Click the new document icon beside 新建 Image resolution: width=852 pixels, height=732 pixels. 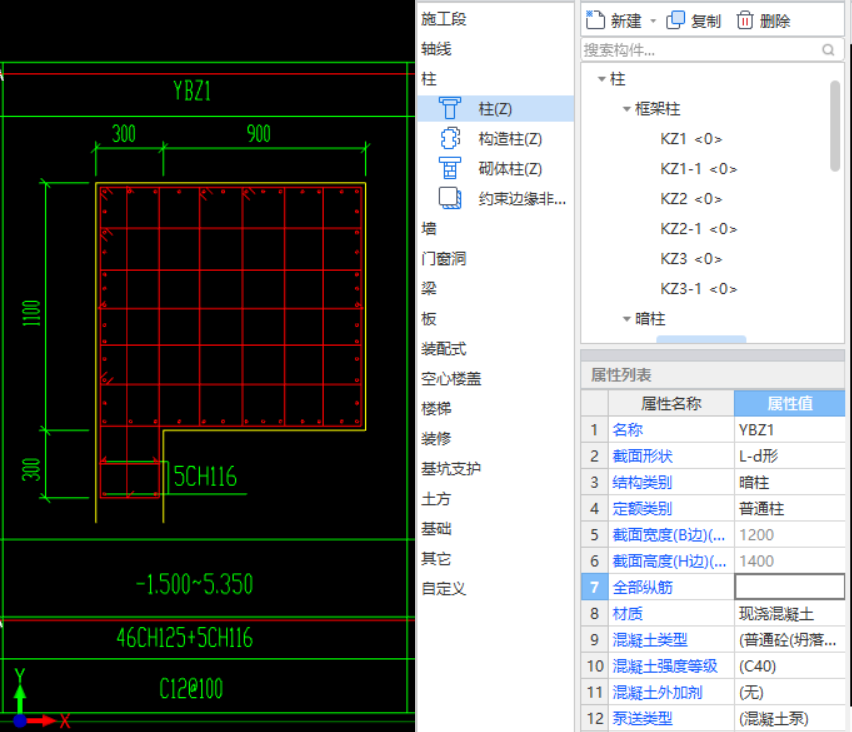595,20
